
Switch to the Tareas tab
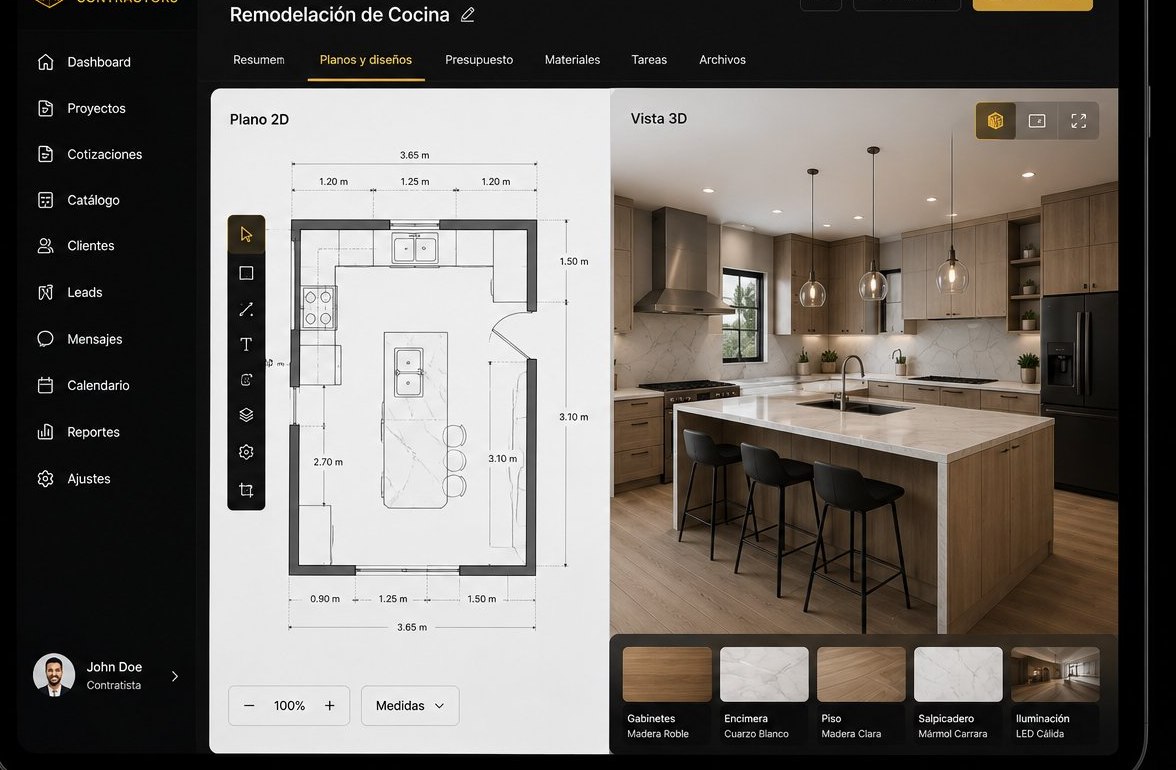[650, 60]
